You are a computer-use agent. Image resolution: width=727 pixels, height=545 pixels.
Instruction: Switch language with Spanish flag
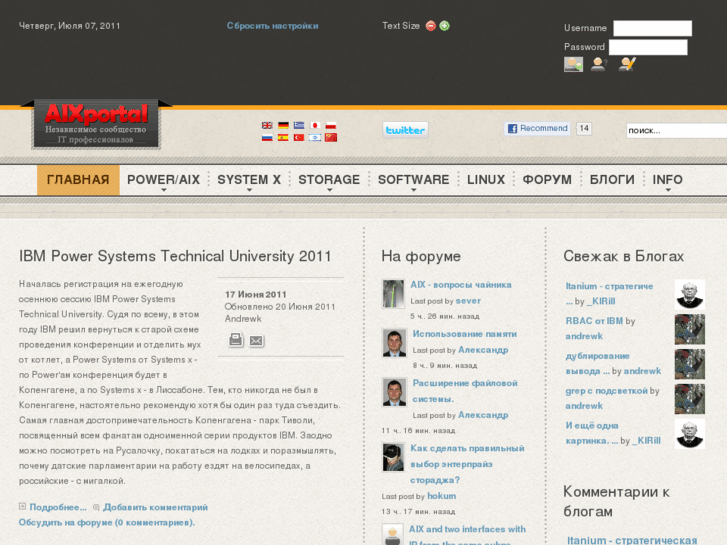coord(283,137)
